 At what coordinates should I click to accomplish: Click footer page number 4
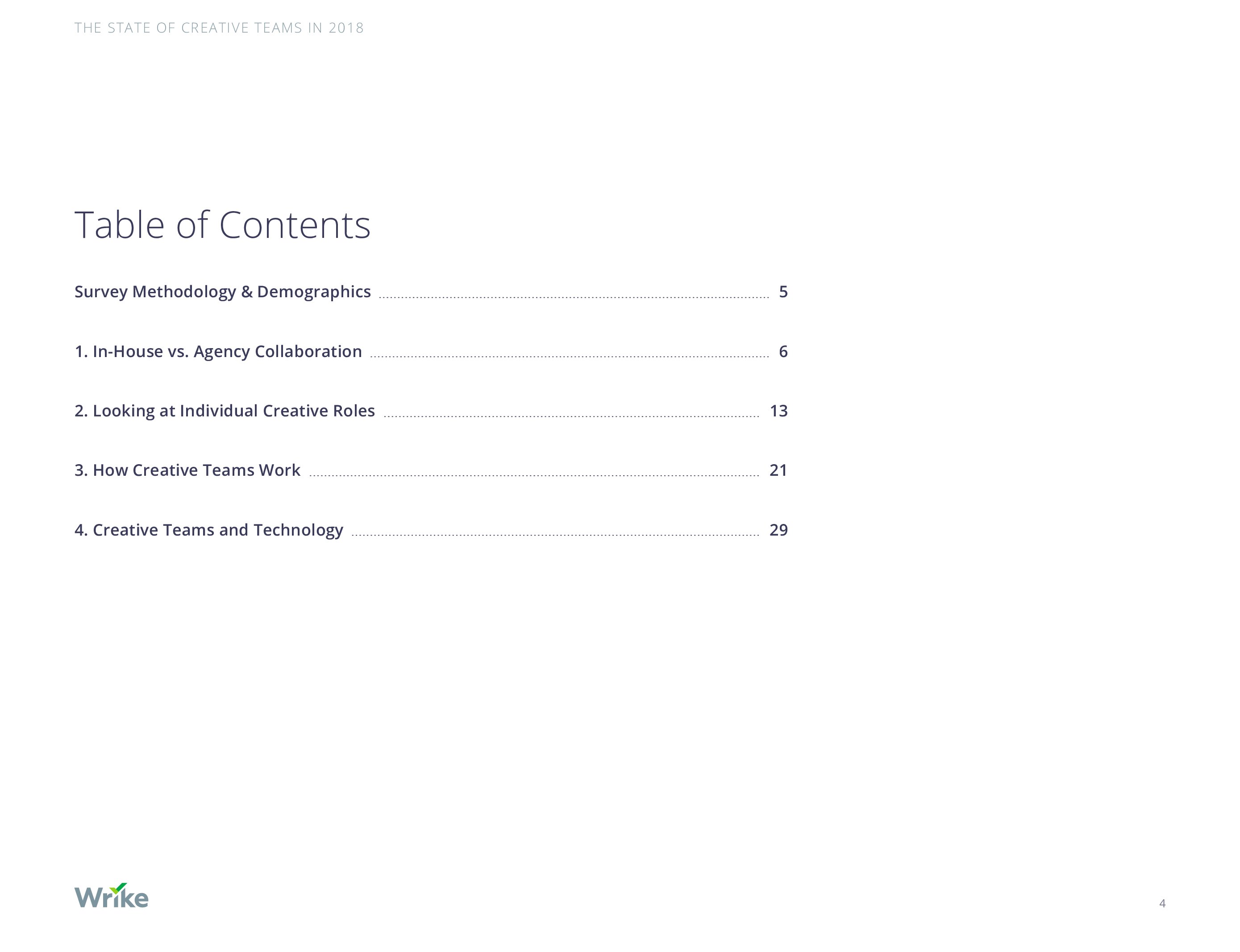(x=1162, y=903)
